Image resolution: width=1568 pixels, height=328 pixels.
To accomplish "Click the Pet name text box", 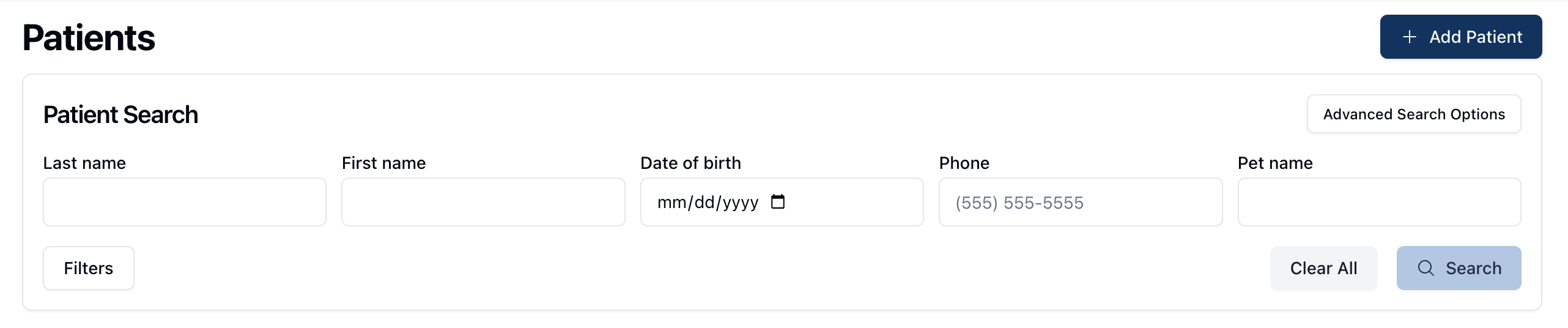I will click(1379, 202).
